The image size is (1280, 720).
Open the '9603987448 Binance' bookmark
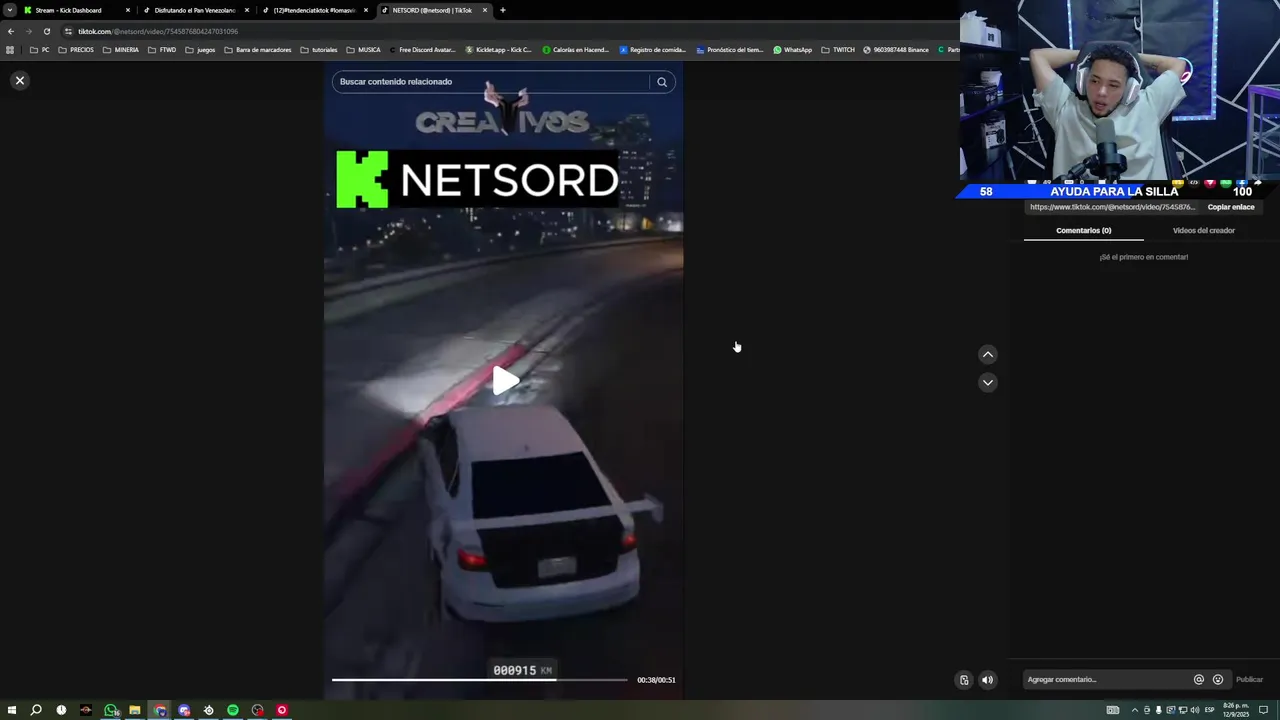pos(896,50)
